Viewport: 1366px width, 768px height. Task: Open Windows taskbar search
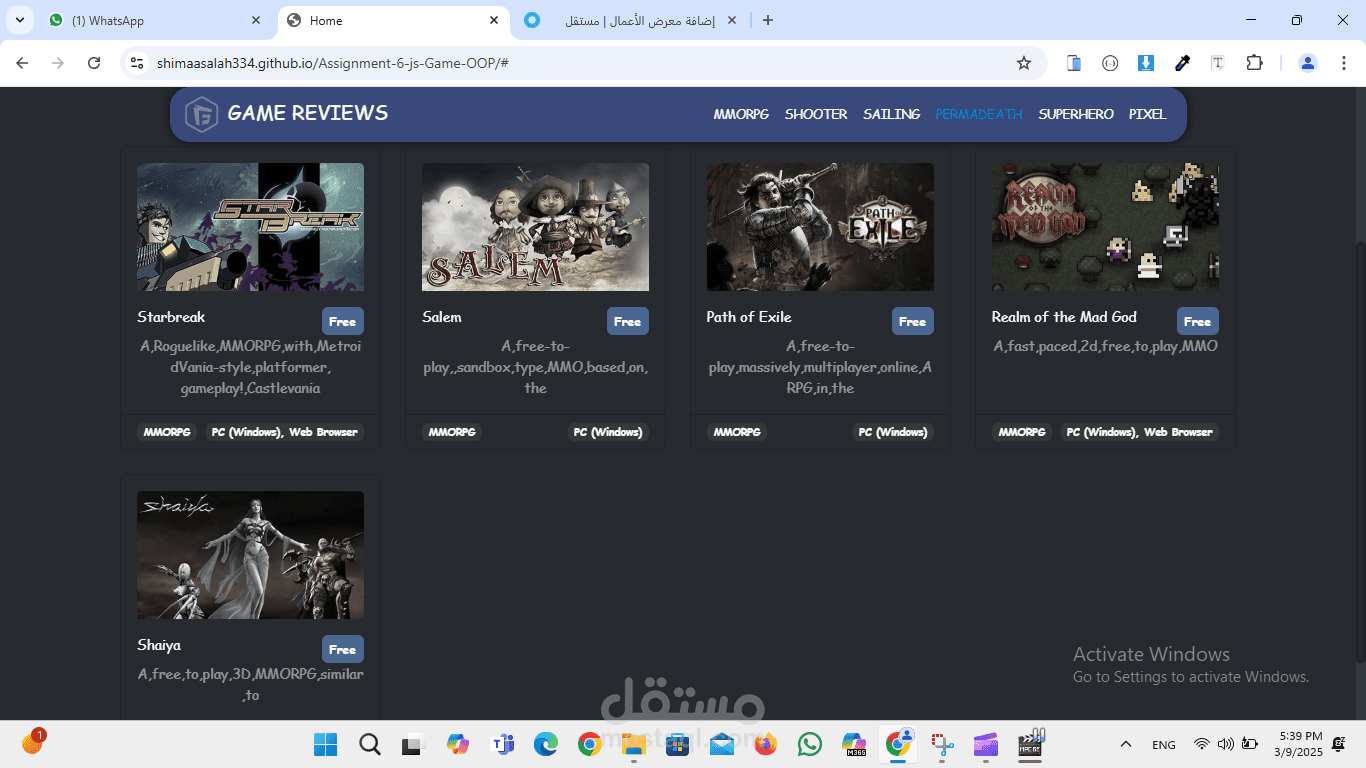tap(370, 744)
